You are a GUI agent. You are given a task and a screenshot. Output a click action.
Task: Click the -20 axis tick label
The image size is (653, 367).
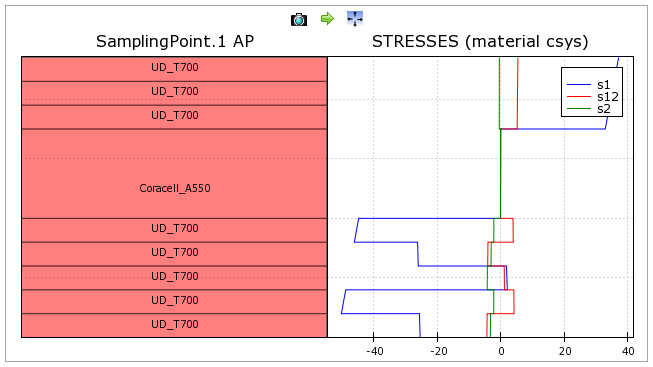(x=439, y=352)
